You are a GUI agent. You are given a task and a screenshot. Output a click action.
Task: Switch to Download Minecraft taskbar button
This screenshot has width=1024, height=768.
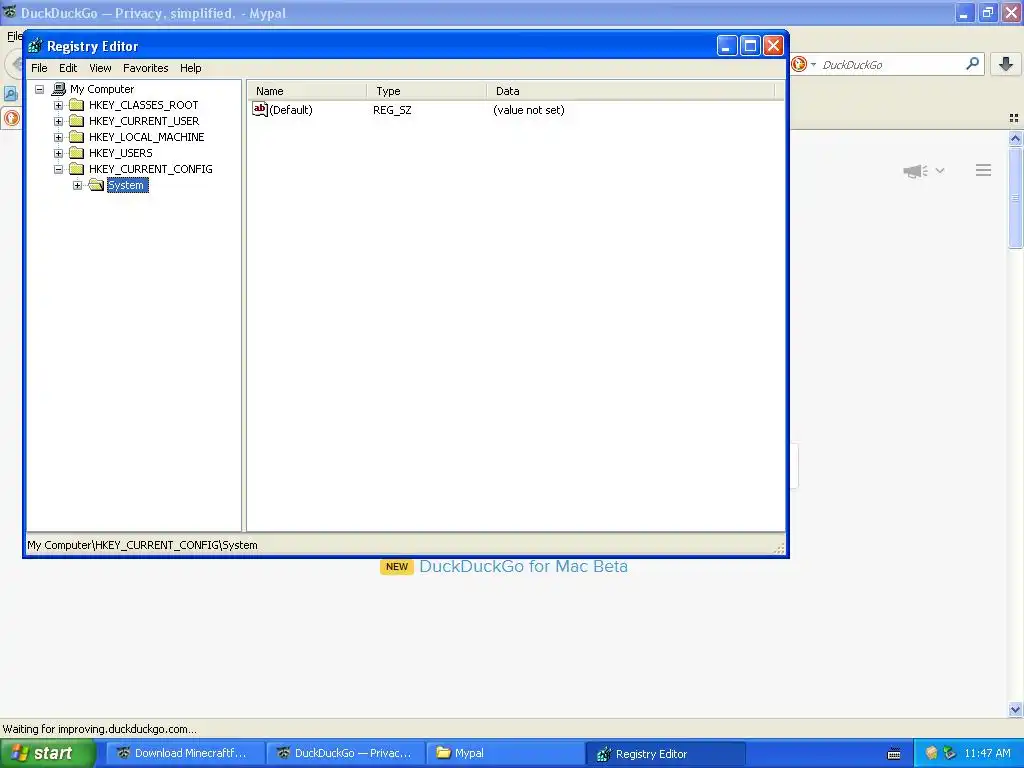(185, 753)
